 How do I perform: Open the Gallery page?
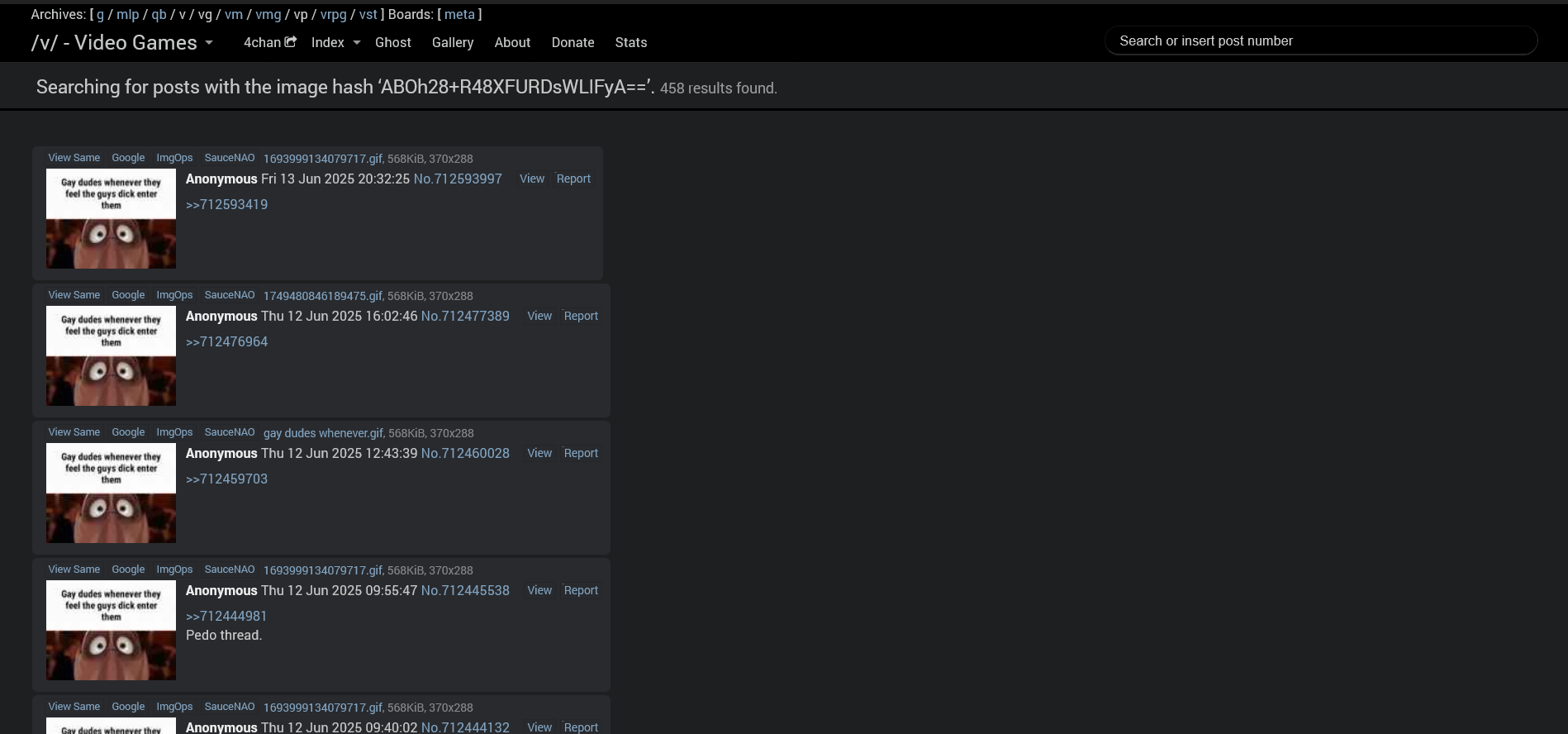[x=453, y=42]
